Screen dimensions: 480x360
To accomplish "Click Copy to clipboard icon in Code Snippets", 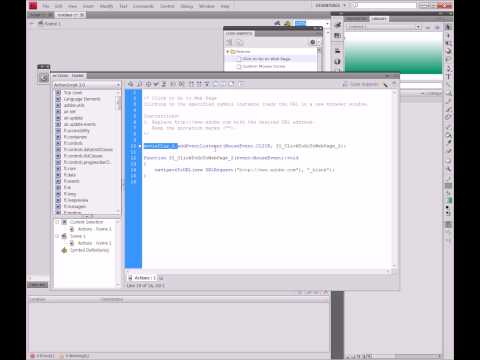I will 240,42.
